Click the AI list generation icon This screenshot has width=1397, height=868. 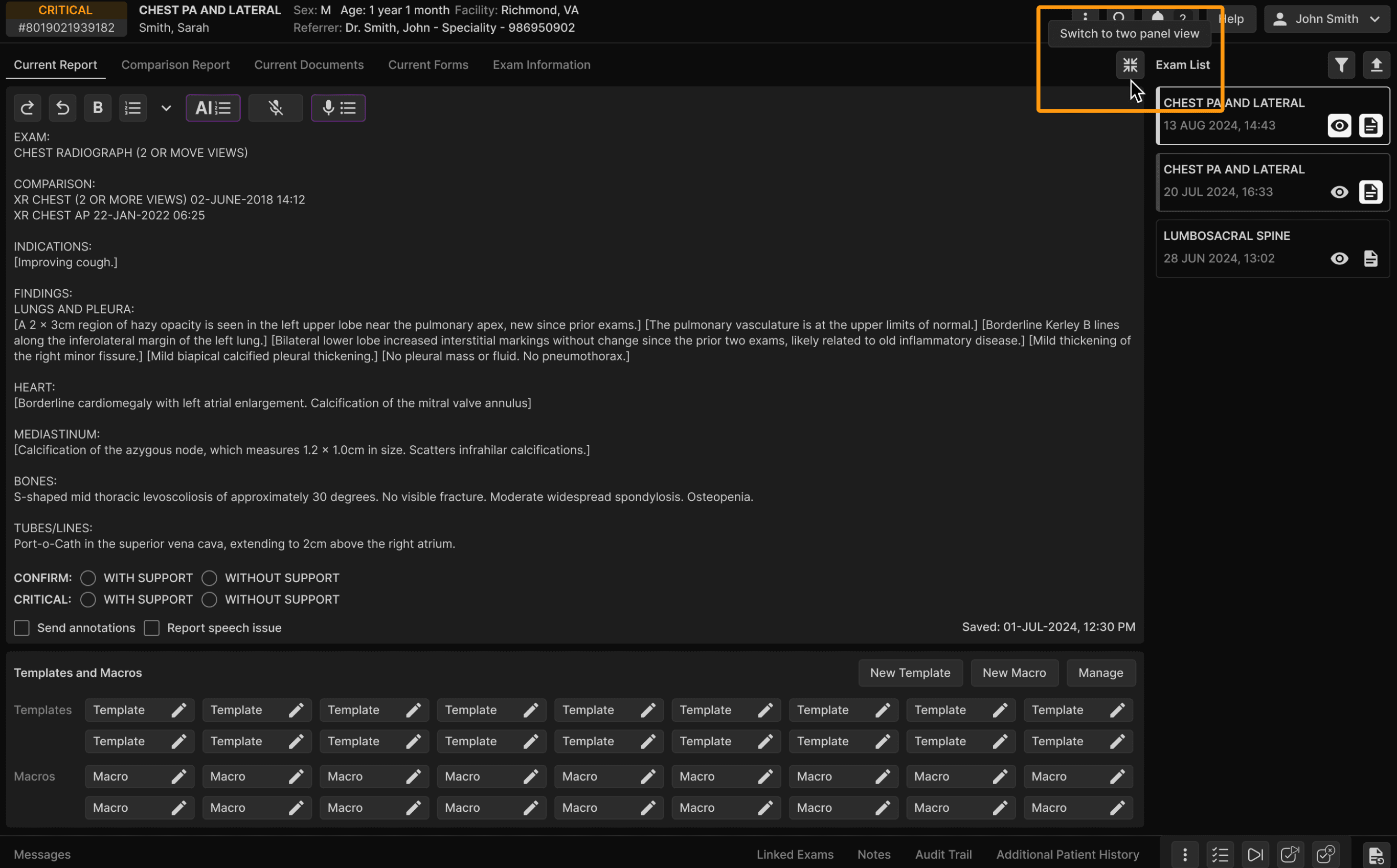pyautogui.click(x=212, y=108)
